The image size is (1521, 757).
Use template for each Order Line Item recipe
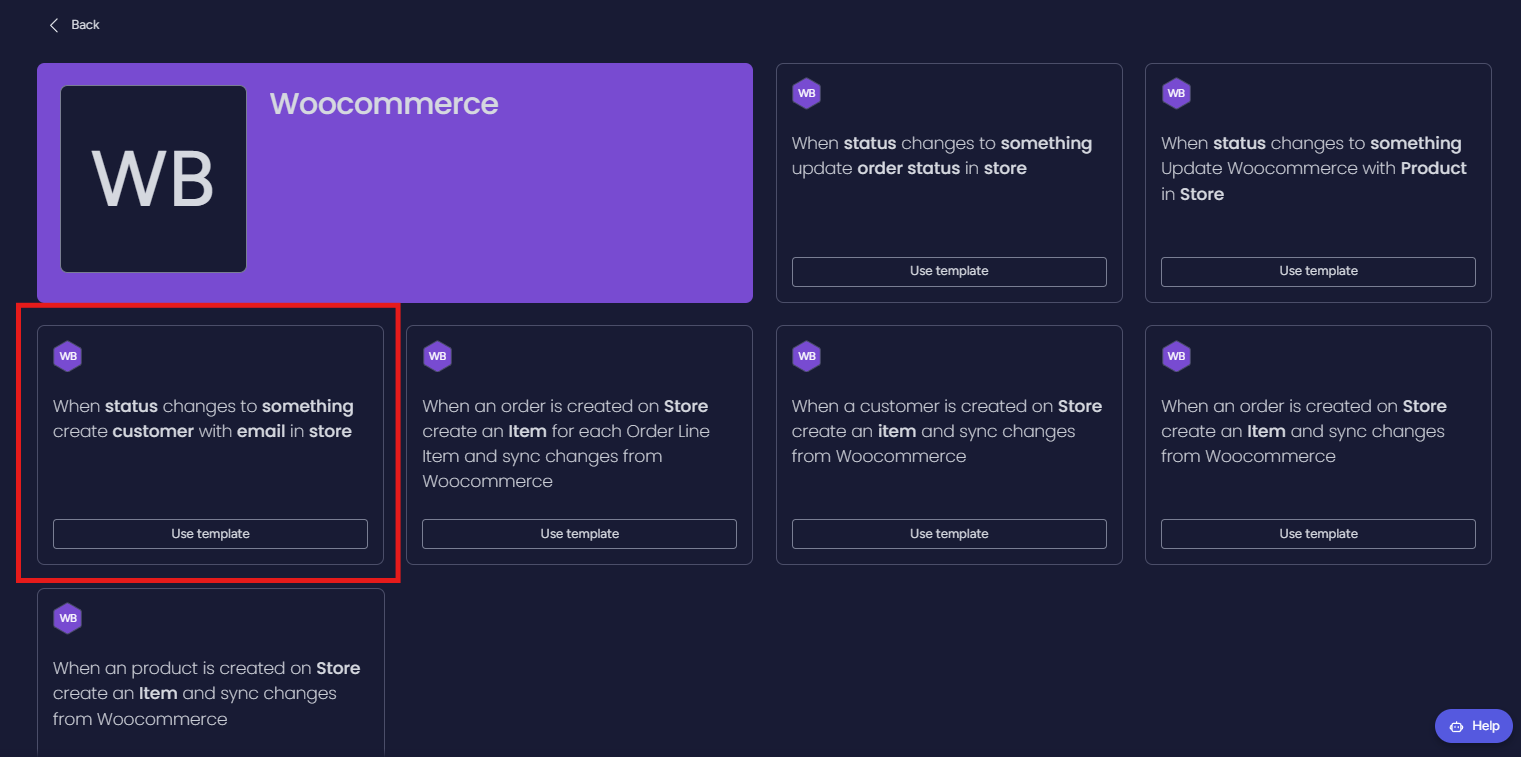point(579,534)
